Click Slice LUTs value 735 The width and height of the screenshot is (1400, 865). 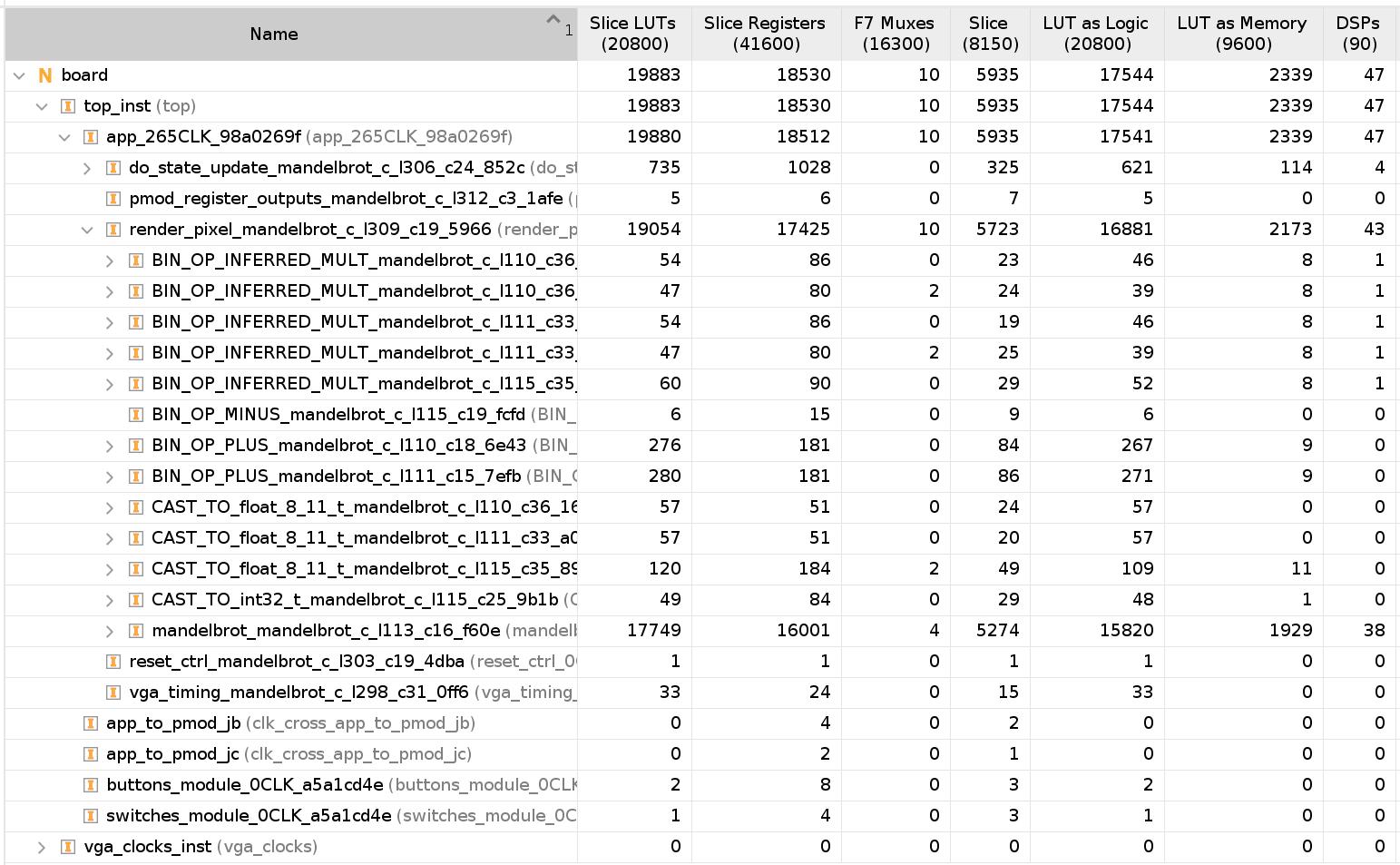coord(664,168)
